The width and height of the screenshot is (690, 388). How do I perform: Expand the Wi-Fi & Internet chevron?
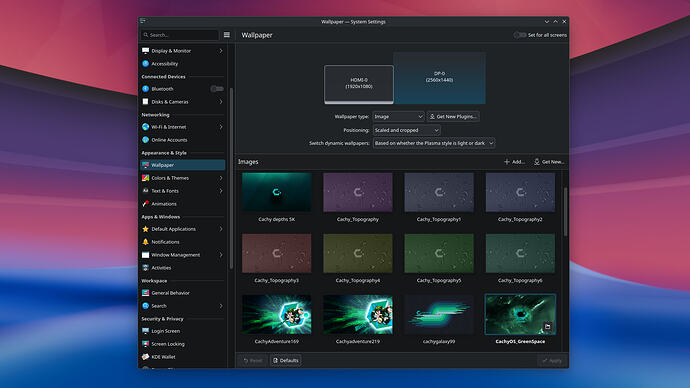pyautogui.click(x=221, y=127)
